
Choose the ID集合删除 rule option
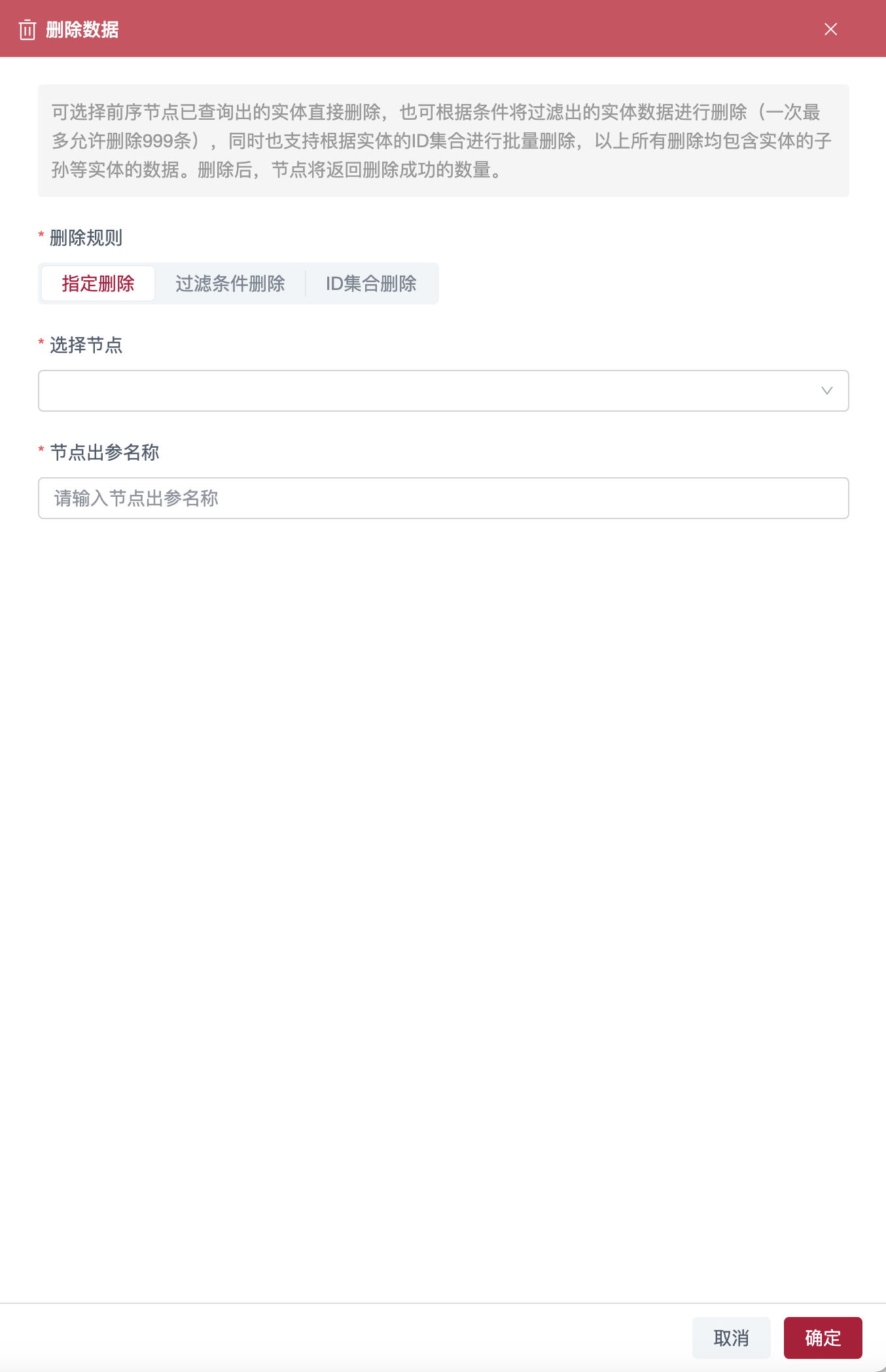pyautogui.click(x=371, y=283)
